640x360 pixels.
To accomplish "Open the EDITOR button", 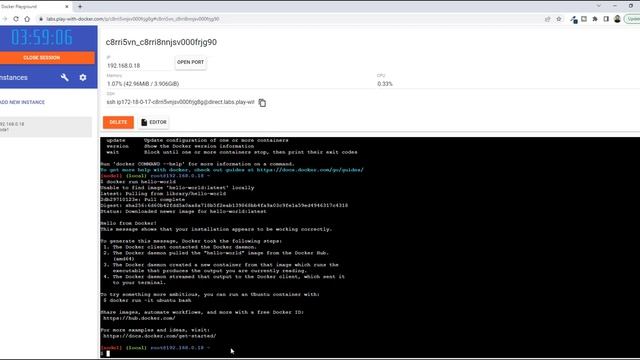I will pos(153,122).
